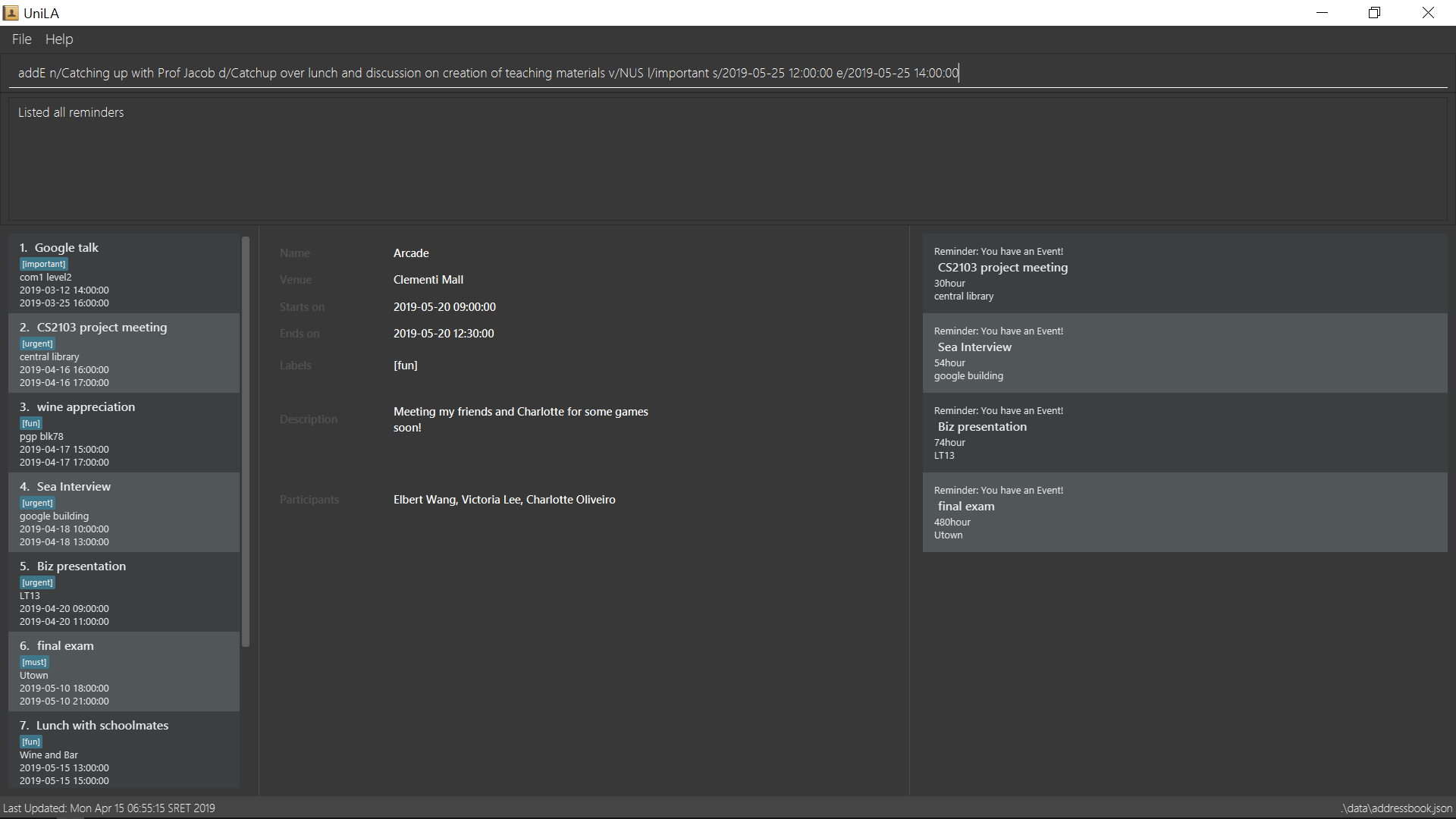Select the Google talk event card
1456x819 pixels.
coord(124,274)
